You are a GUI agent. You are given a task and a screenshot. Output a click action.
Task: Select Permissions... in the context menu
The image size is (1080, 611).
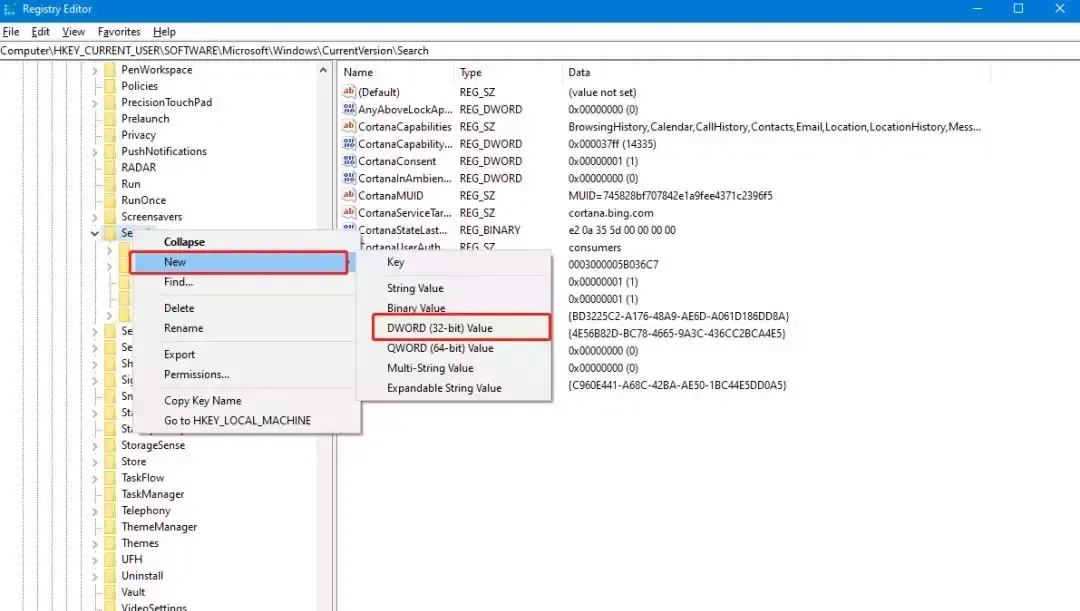coord(196,374)
